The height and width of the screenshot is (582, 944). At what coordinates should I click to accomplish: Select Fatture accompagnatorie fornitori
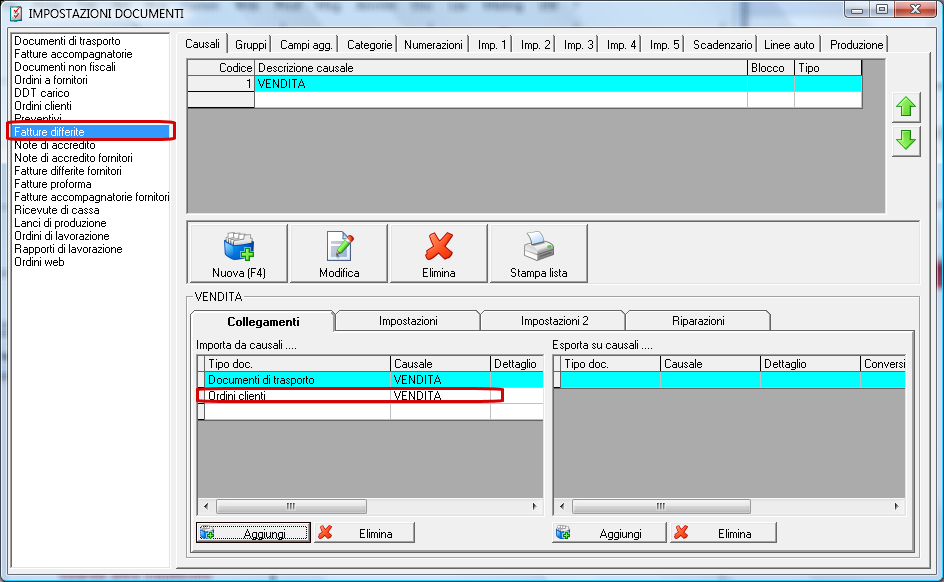(x=92, y=197)
